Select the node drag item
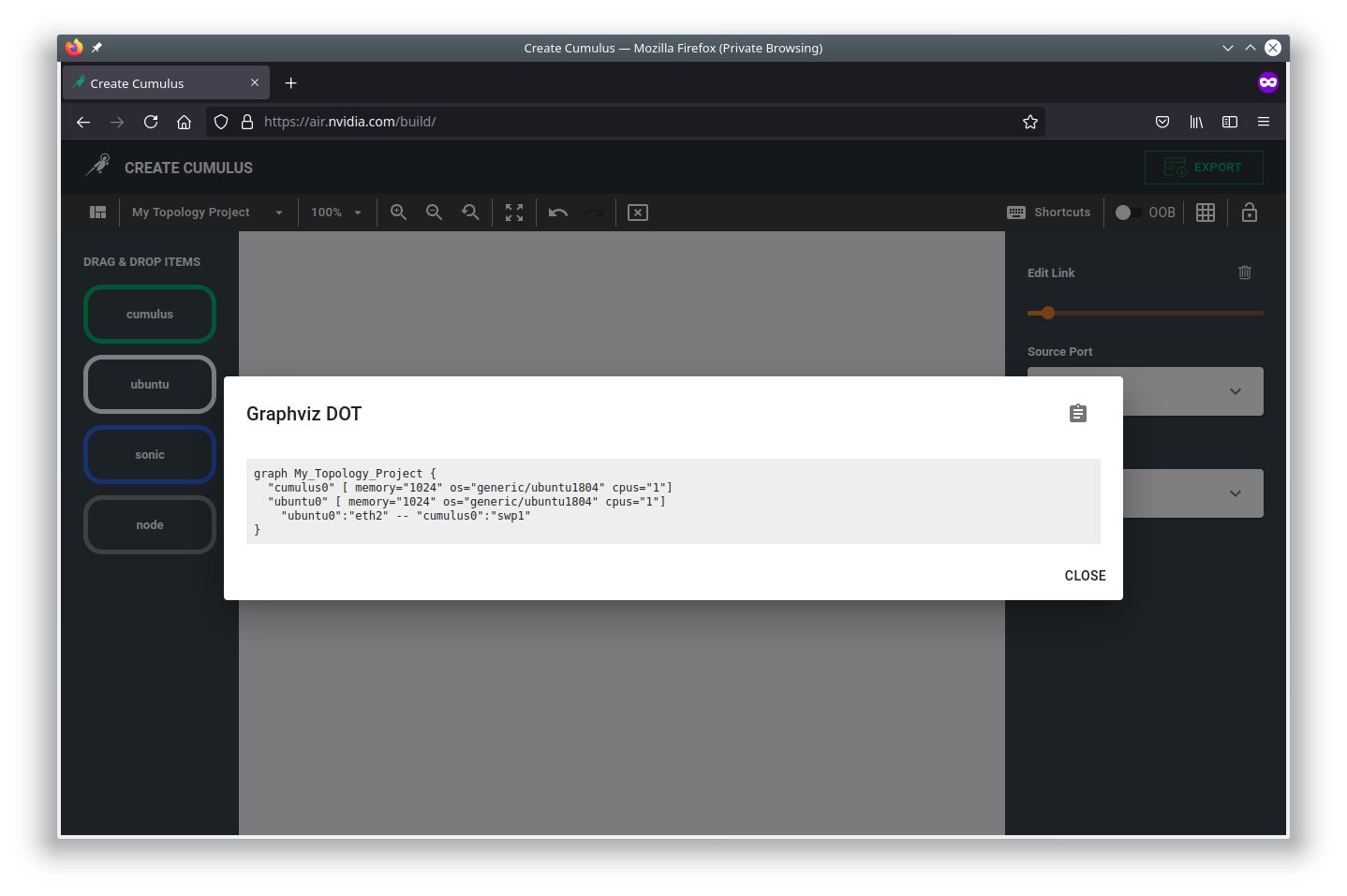 click(x=150, y=525)
